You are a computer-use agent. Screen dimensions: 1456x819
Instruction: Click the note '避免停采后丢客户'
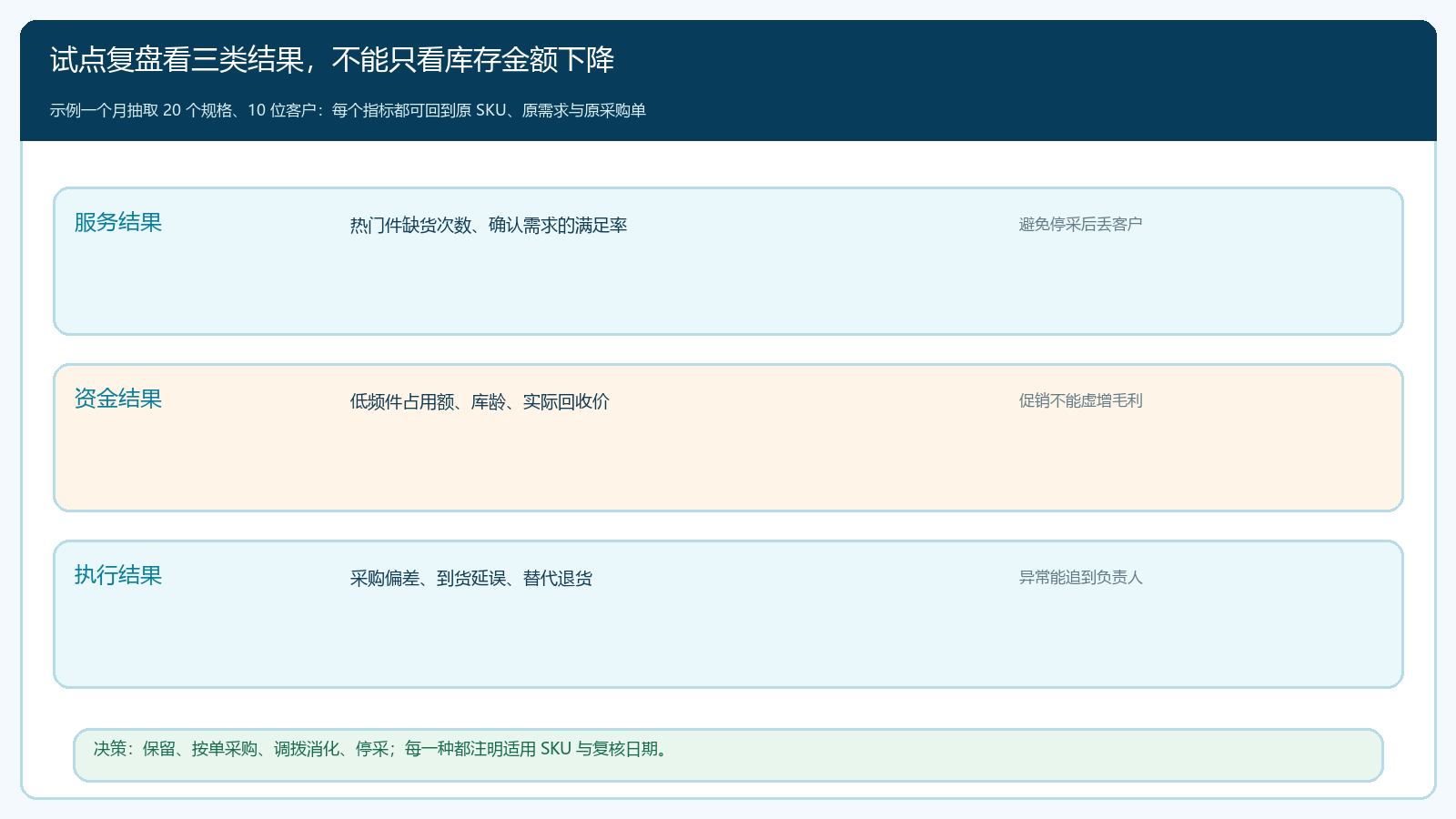point(1080,224)
